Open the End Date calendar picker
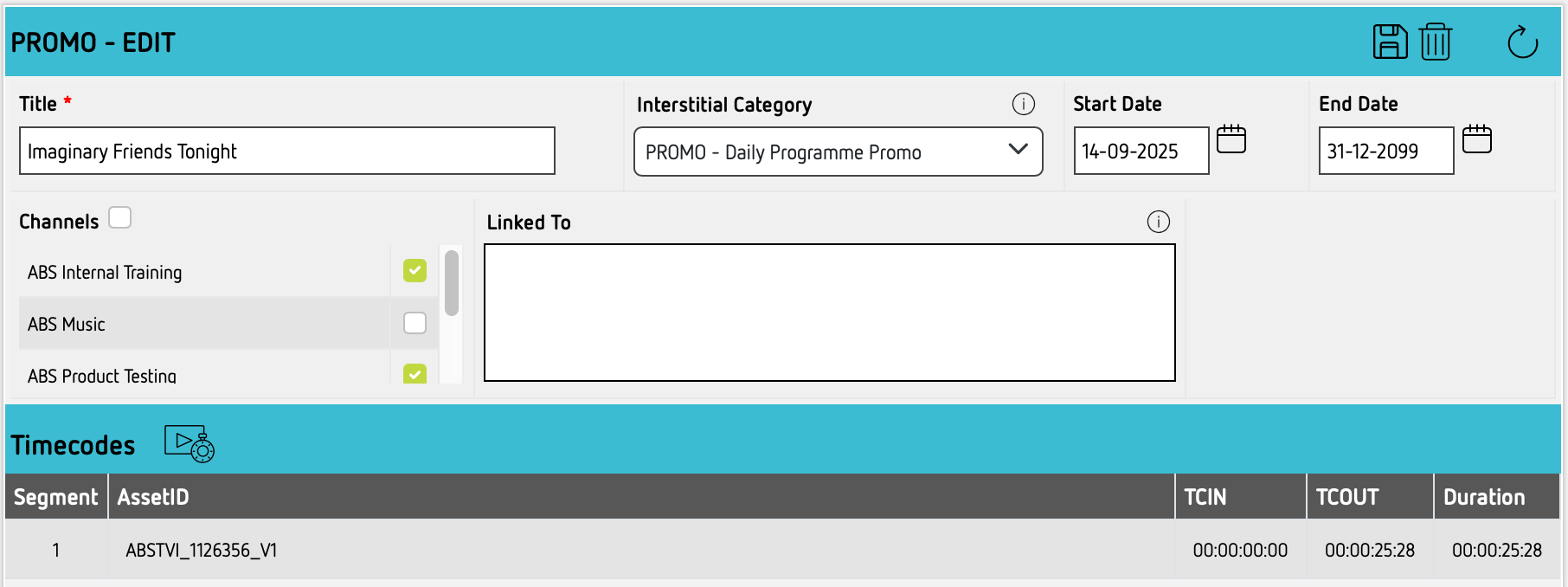The width and height of the screenshot is (1568, 587). tap(1476, 139)
